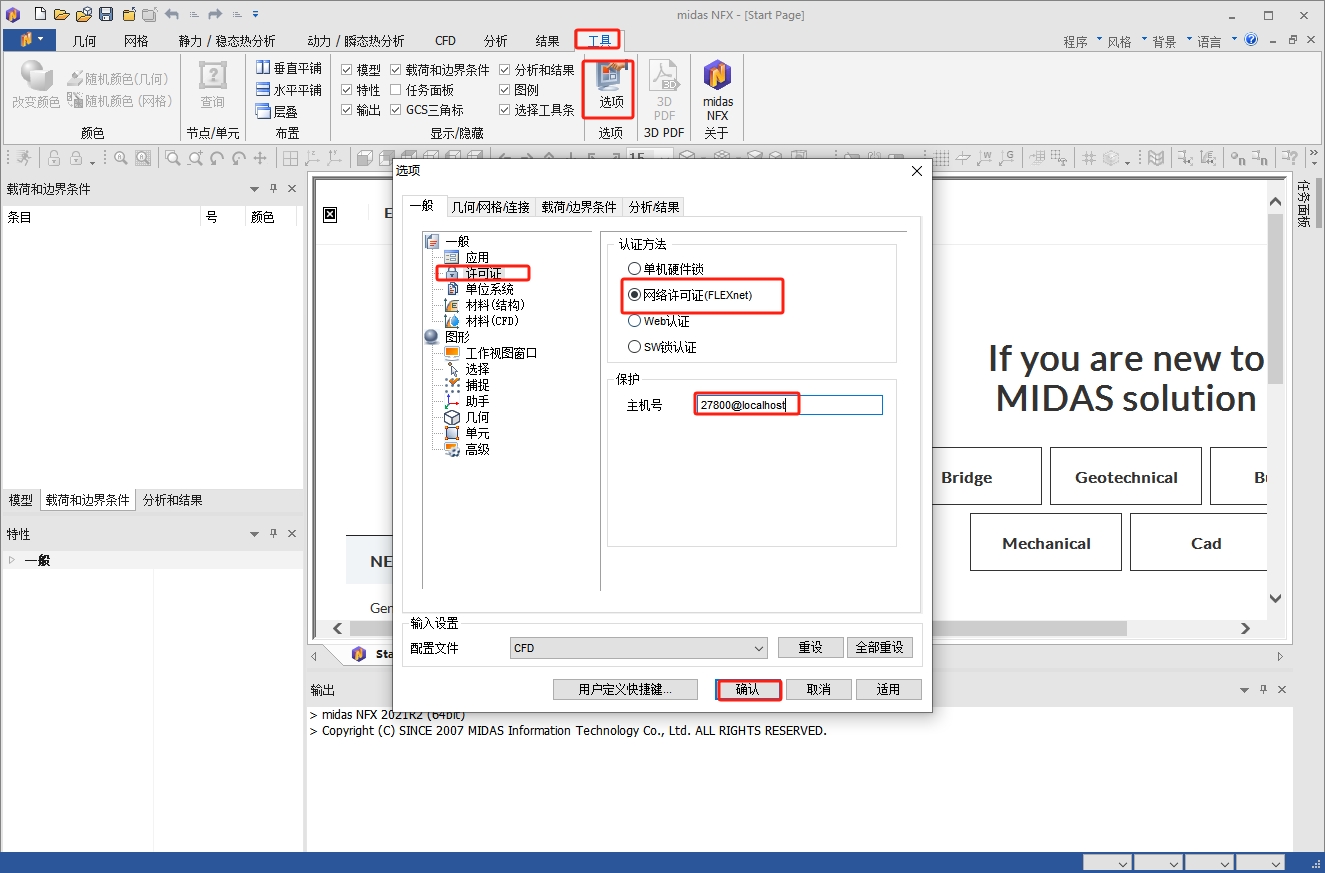
Task: Open the 分析/结果 dialog tab
Action: point(654,207)
